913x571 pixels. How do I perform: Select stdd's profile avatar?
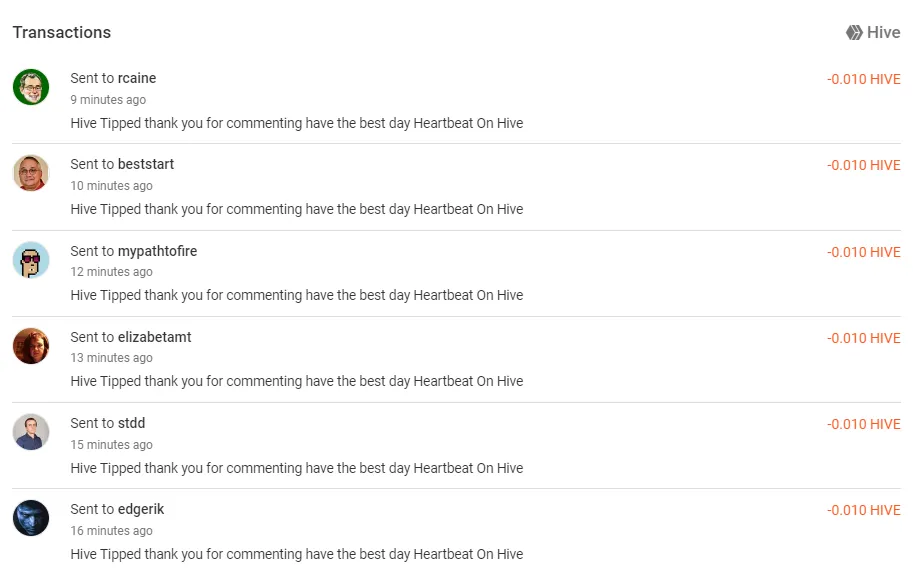pyautogui.click(x=31, y=432)
